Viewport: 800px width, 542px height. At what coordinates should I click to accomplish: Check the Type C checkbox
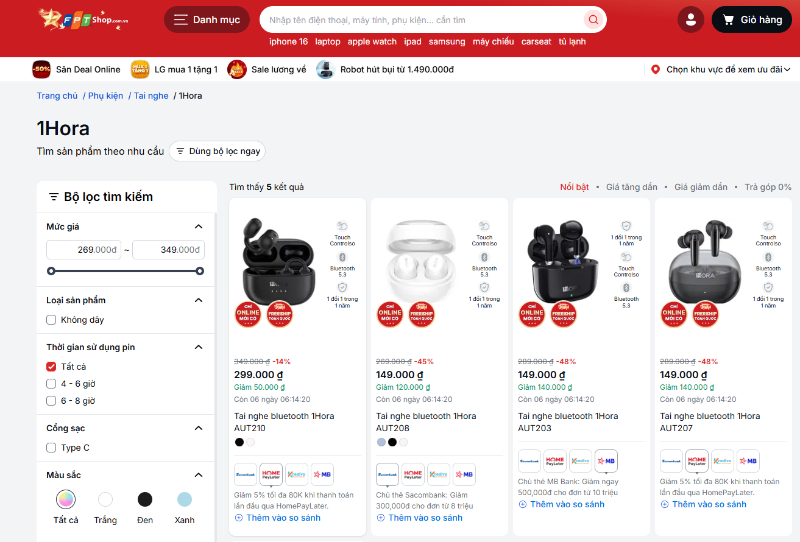click(x=51, y=448)
